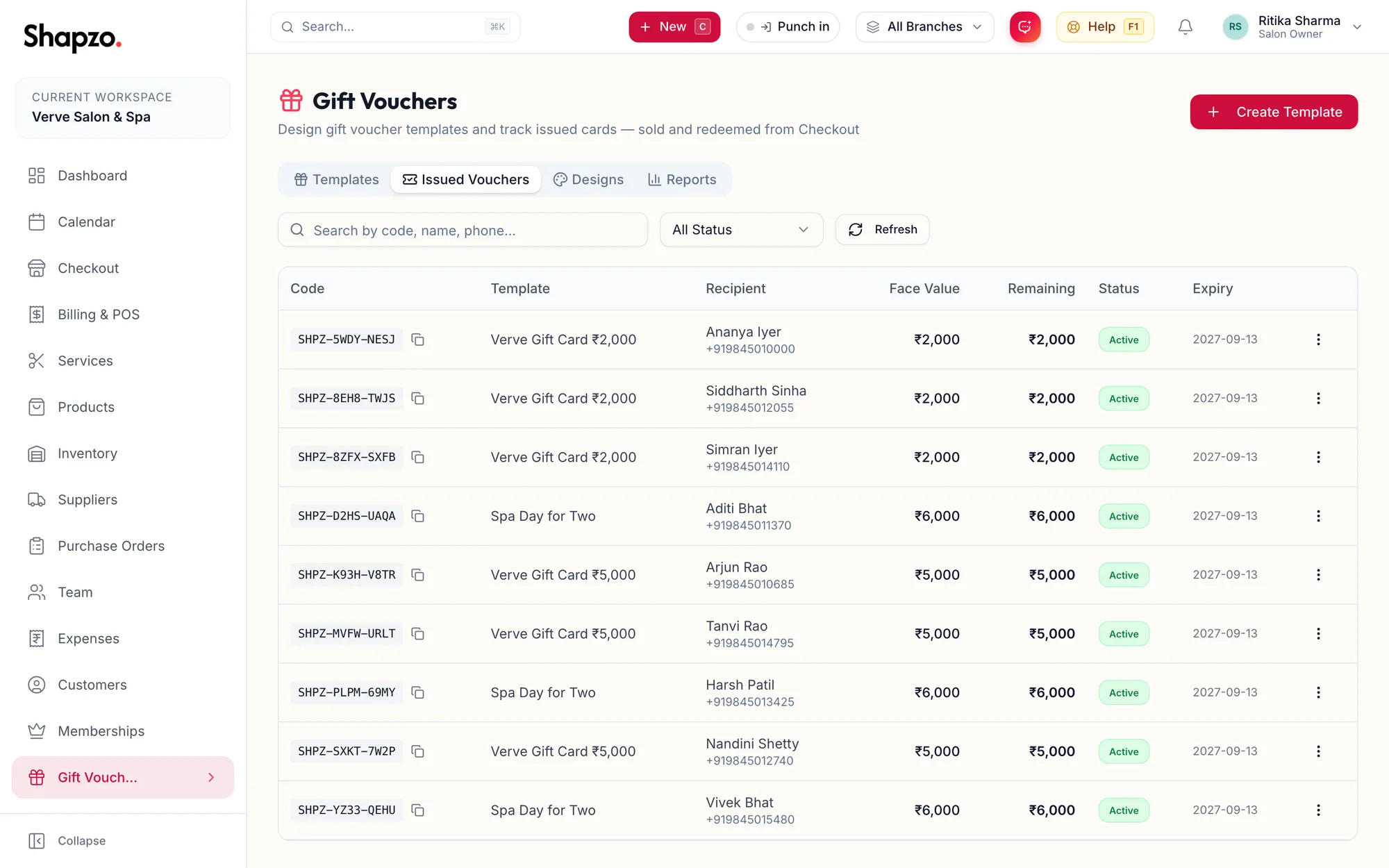Screen dimensions: 1389x868
Task: Click the New button
Action: pos(674,27)
